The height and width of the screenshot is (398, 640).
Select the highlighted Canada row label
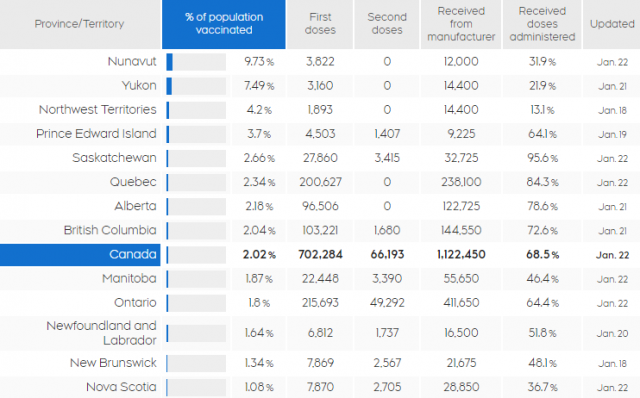click(x=80, y=255)
